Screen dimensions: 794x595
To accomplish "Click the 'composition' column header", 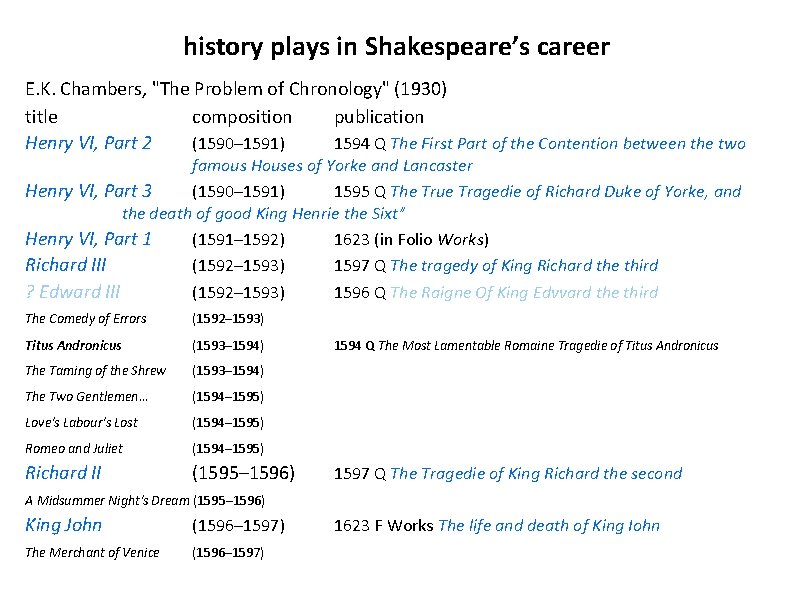I will click(242, 117).
